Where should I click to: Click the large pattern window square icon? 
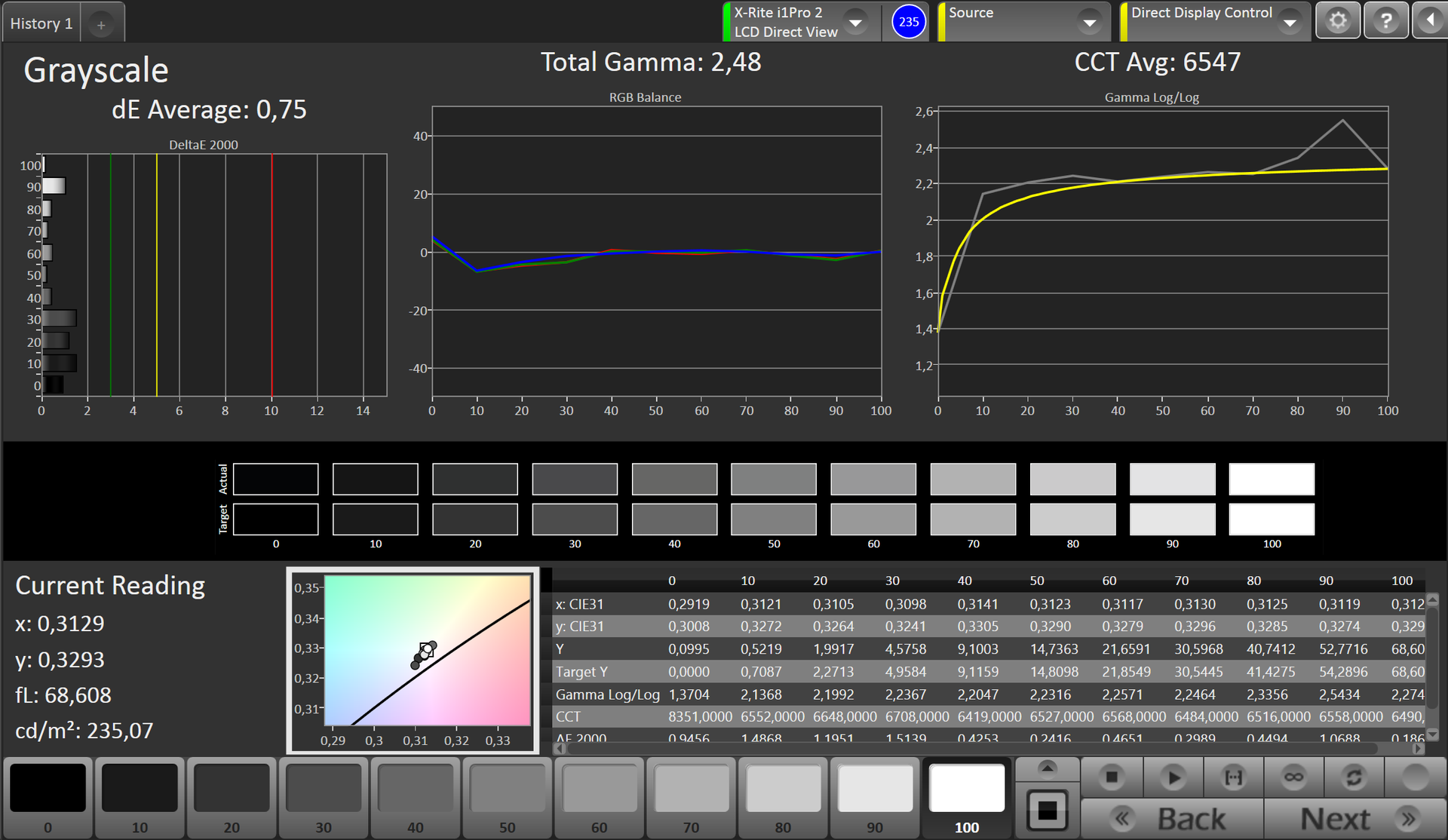[x=1047, y=811]
